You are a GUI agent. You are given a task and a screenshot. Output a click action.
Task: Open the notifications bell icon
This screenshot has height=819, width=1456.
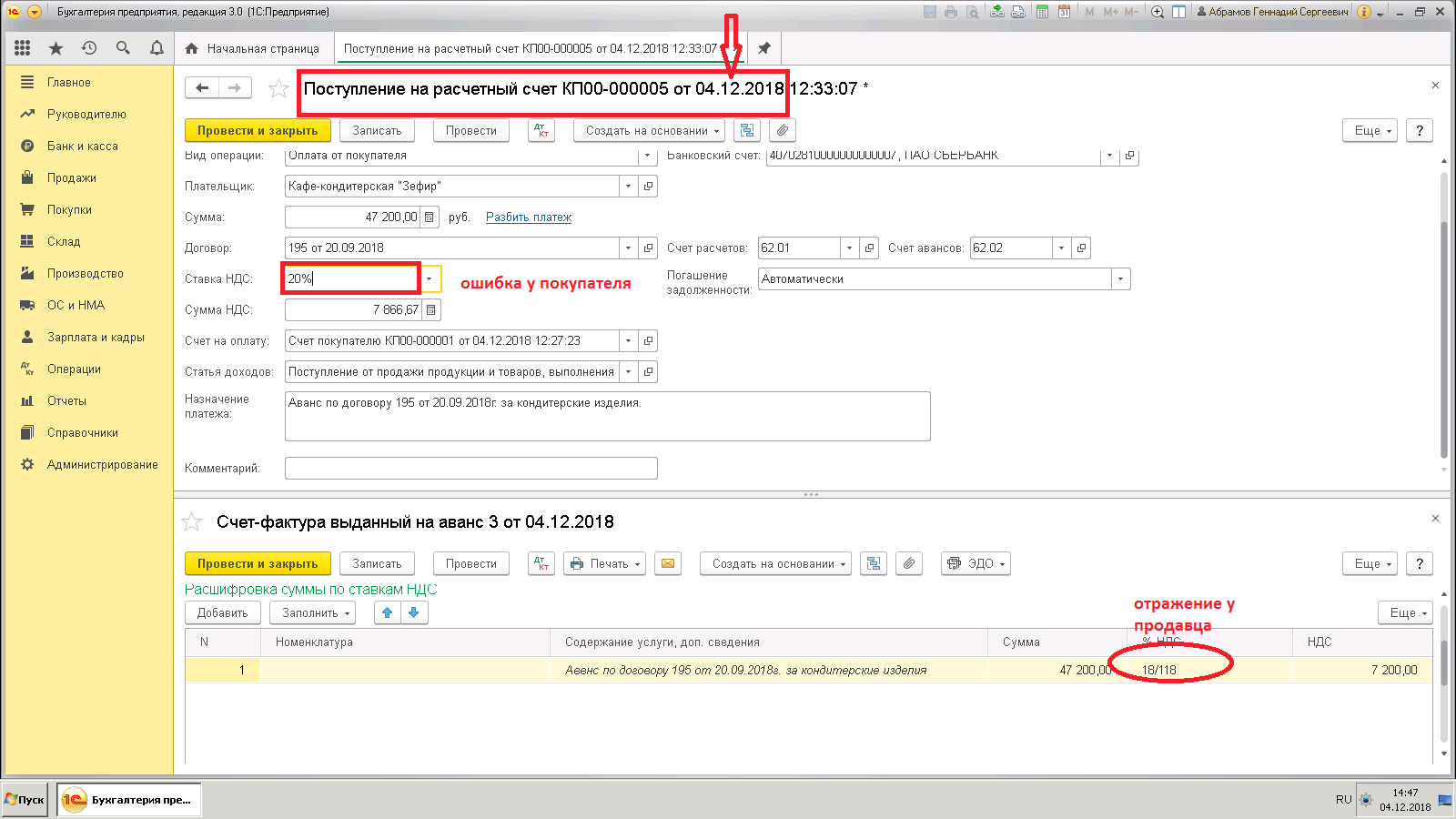pyautogui.click(x=157, y=48)
